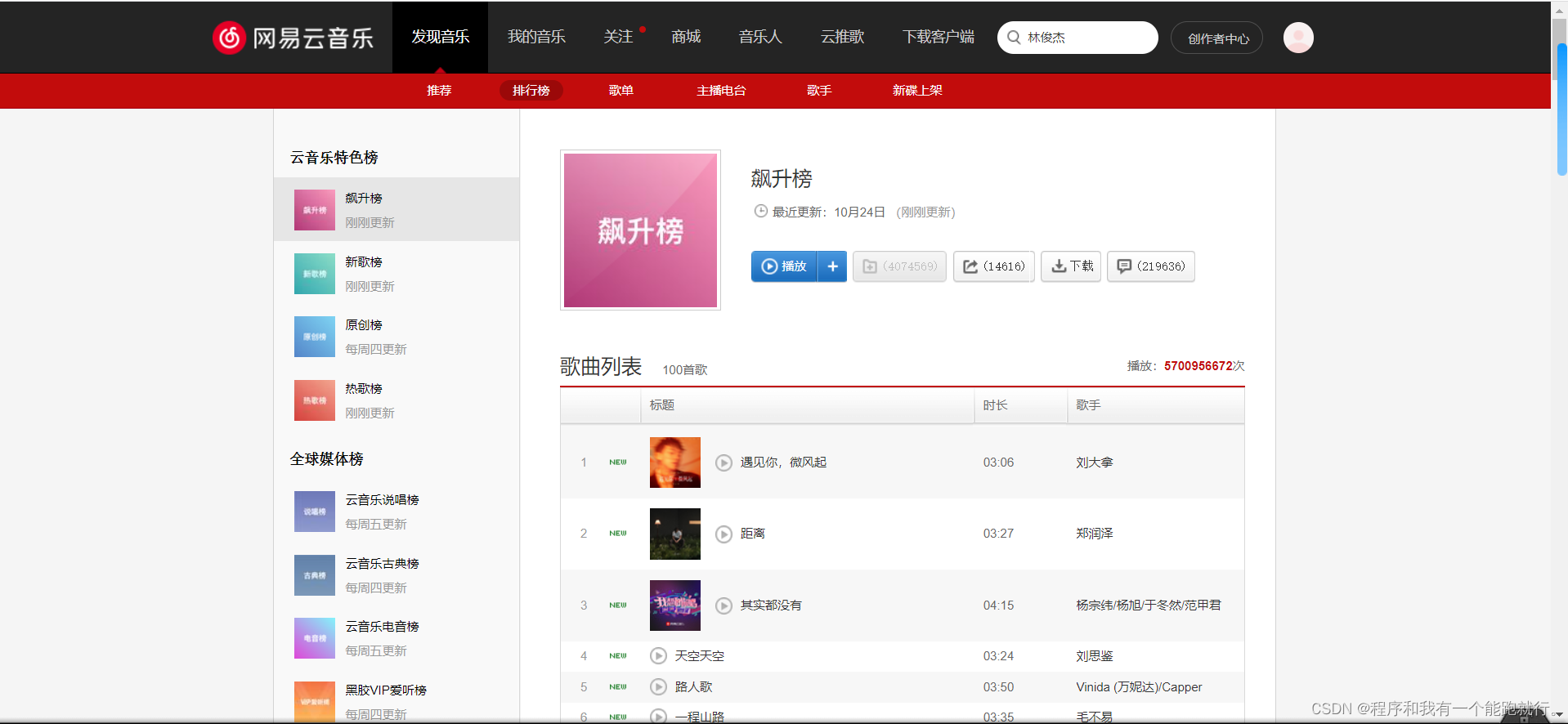
Task: Select the 发现音乐 top tab
Action: pos(440,37)
